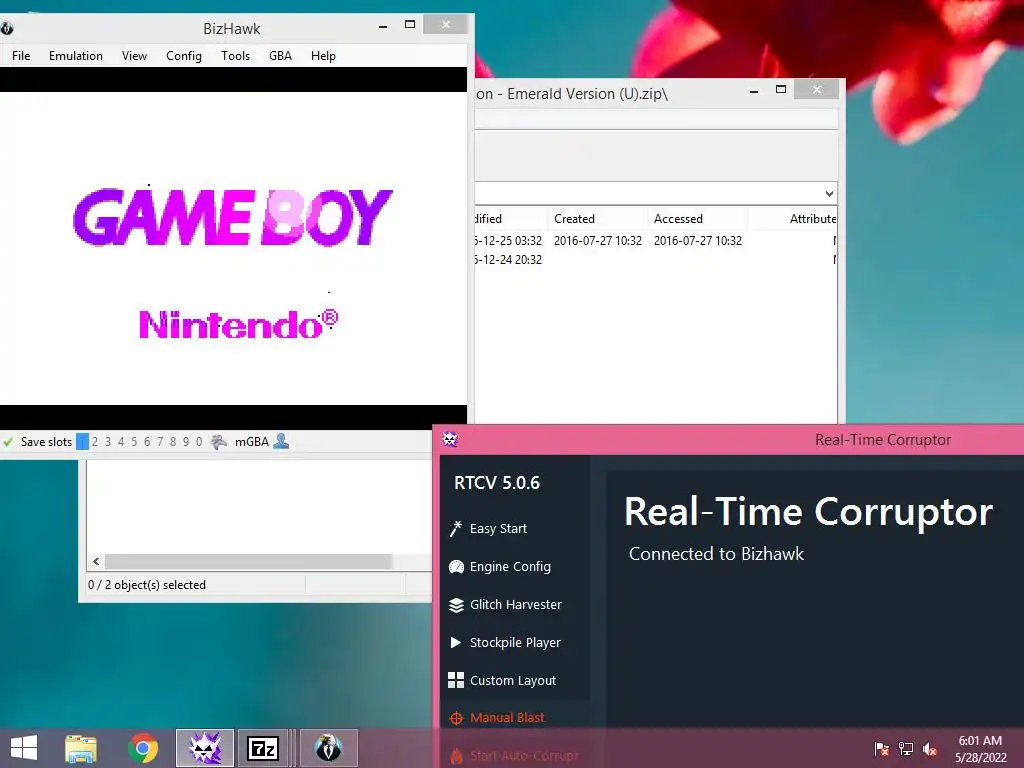Switch to 7-Zip via taskbar icon

(263, 748)
